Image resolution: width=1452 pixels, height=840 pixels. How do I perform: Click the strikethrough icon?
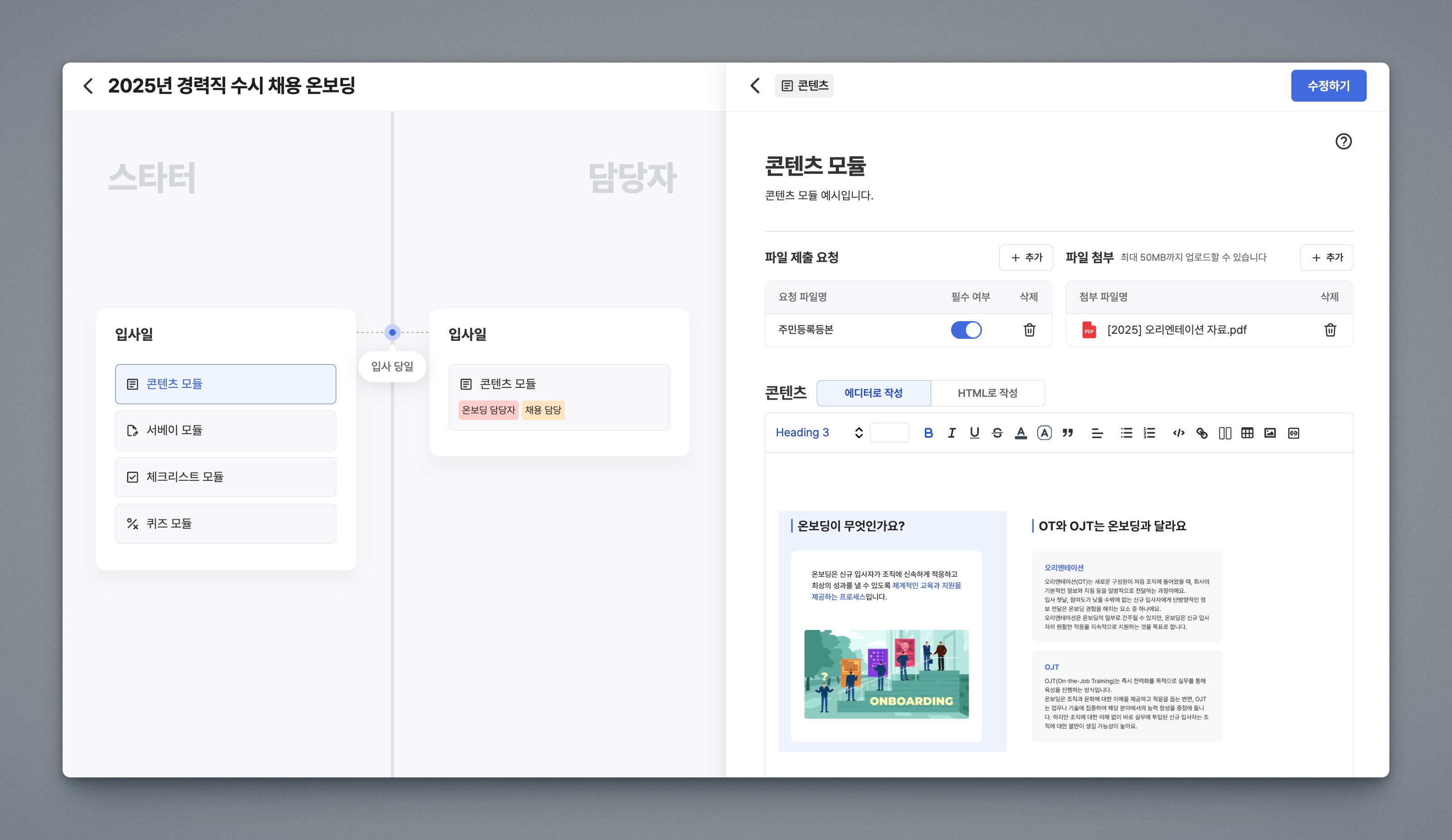tap(997, 433)
